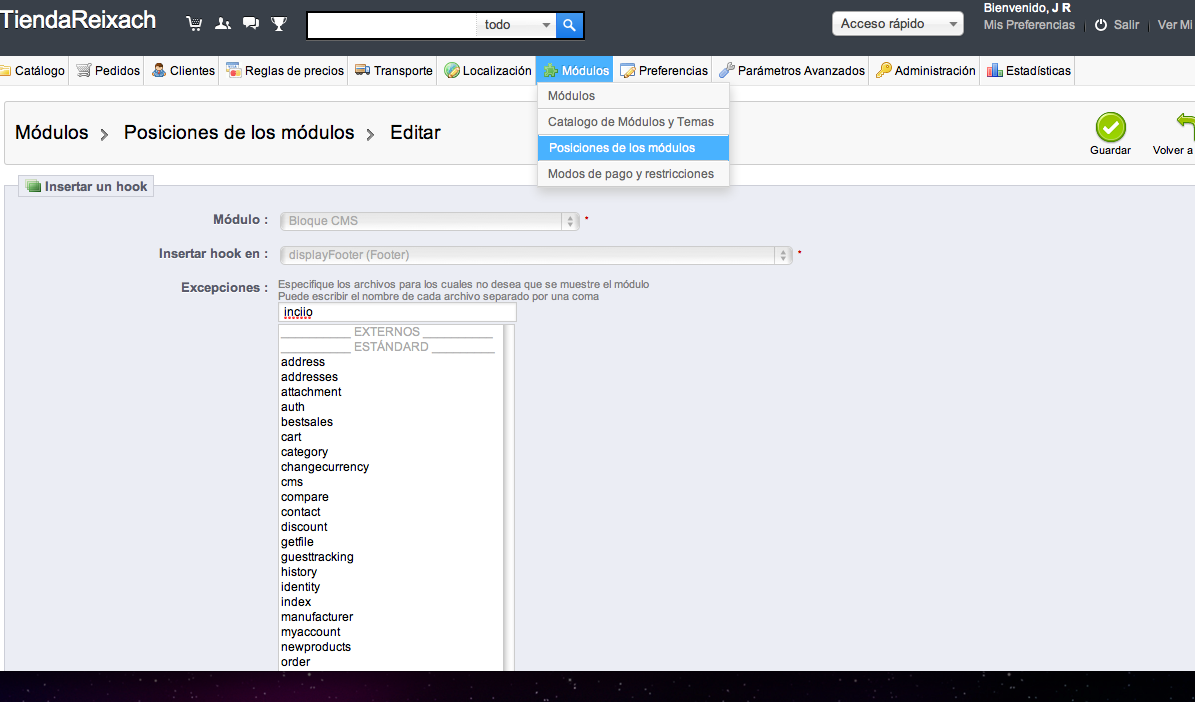Screen dimensions: 1195x702
Task: Click the Módulos top menu tab
Action: point(575,71)
